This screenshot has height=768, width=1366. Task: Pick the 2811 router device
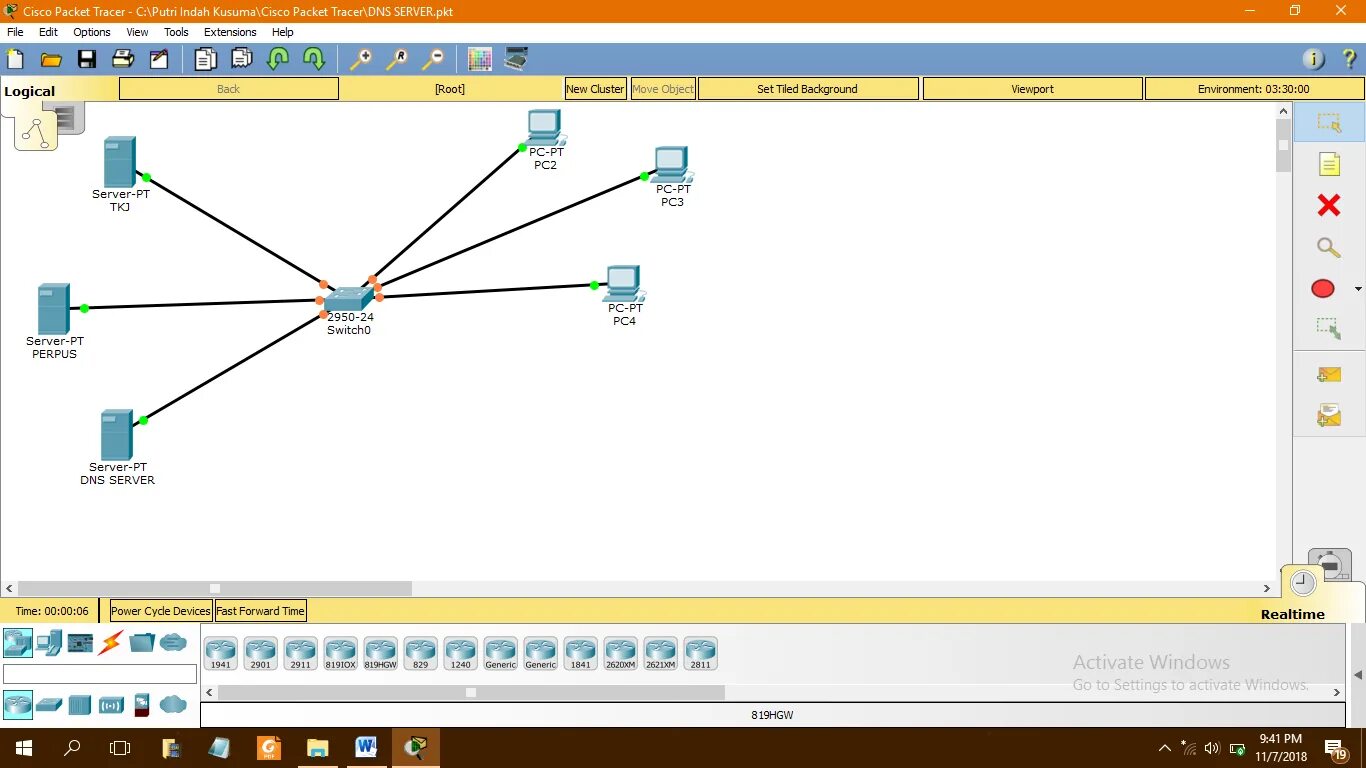coord(701,654)
